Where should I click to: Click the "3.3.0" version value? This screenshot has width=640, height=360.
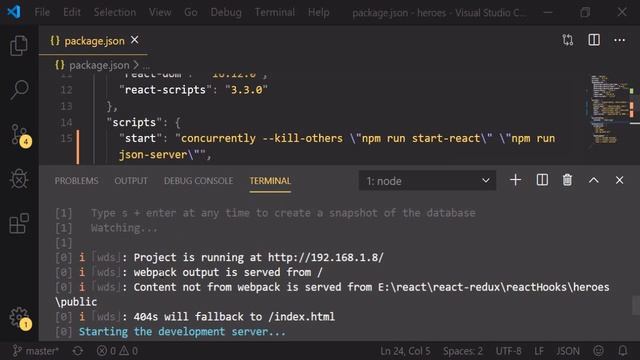247,90
